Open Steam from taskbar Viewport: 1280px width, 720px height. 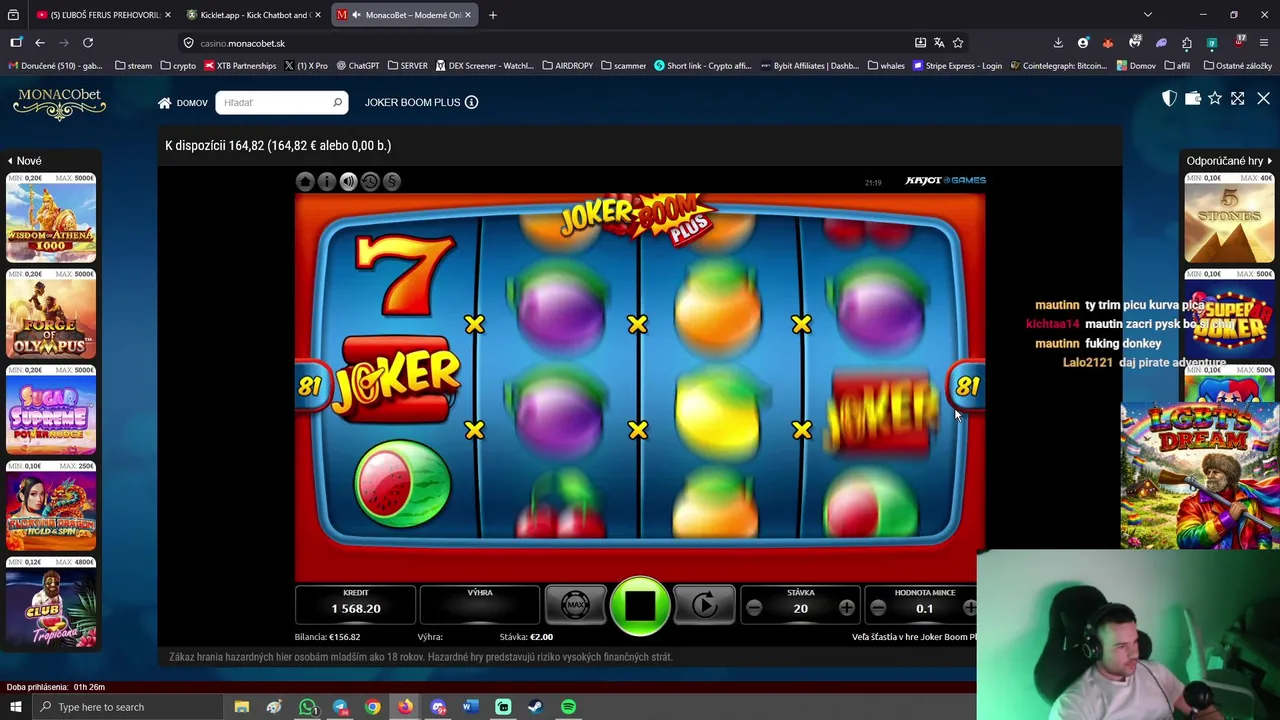(536, 707)
